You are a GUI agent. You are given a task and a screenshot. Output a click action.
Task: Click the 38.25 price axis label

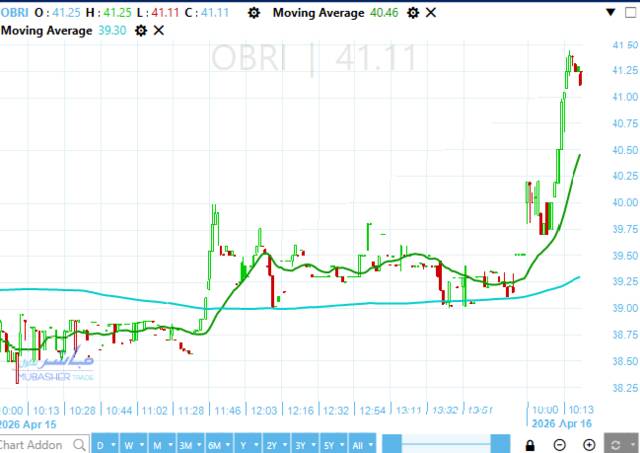pyautogui.click(x=625, y=388)
